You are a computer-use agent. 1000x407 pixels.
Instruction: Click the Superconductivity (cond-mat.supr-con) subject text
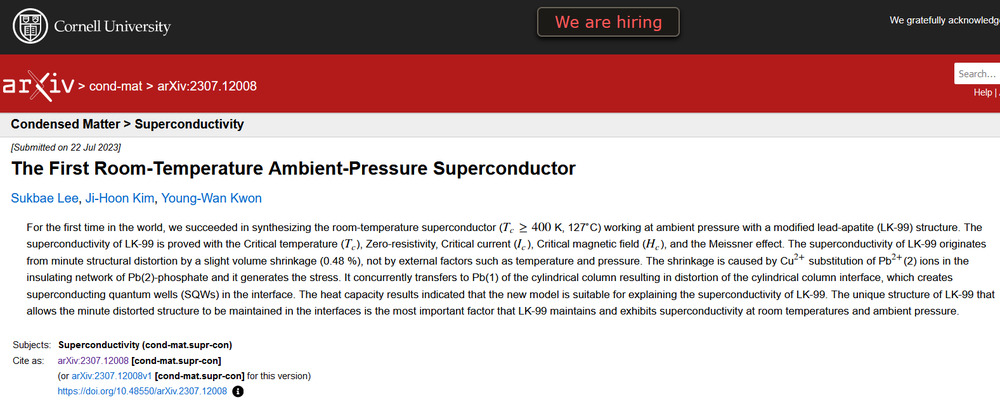[145, 345]
